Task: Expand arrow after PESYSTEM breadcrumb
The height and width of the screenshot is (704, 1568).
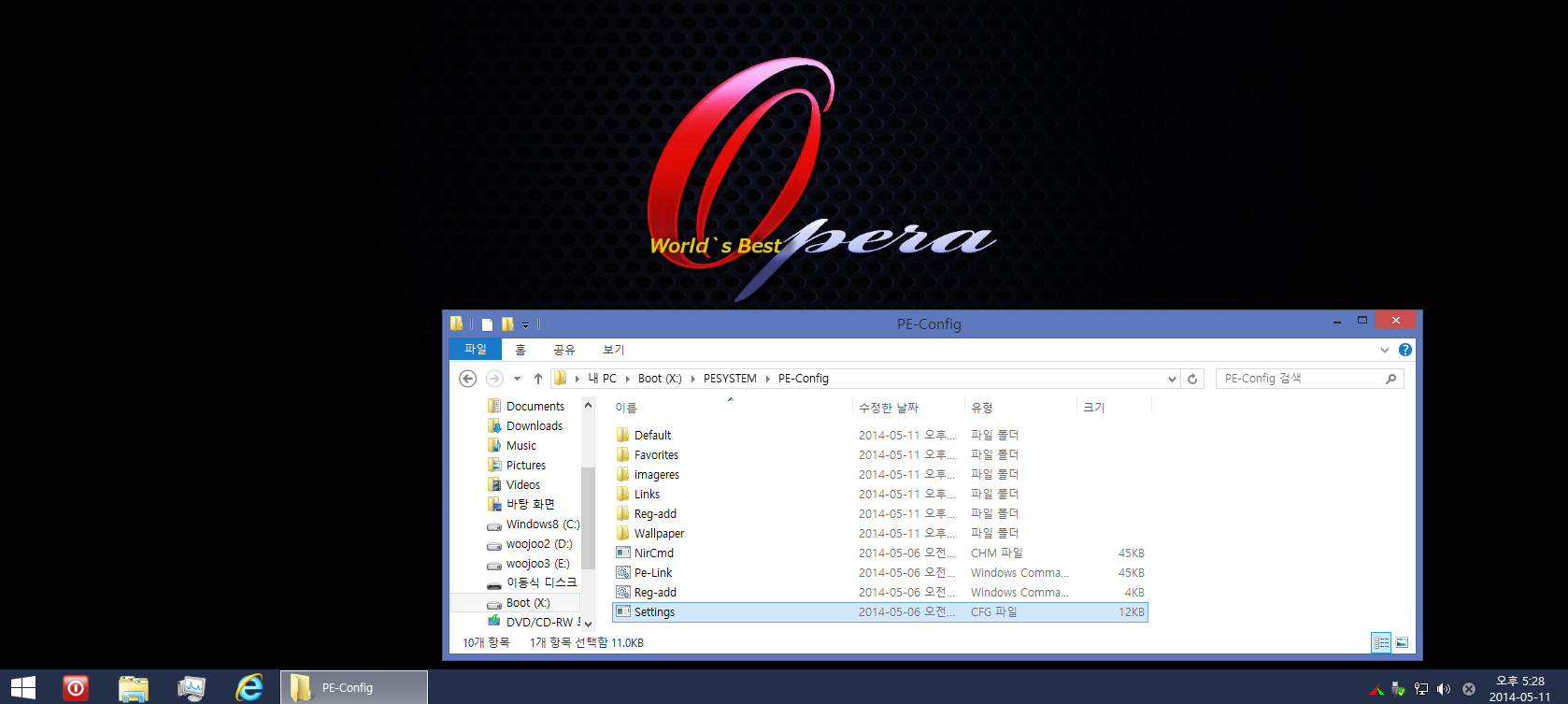Action: [768, 379]
